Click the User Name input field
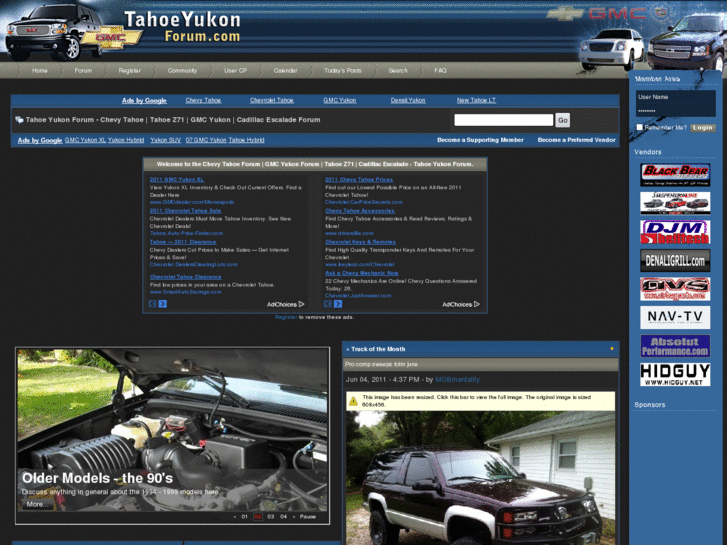The image size is (727, 545). [x=676, y=97]
